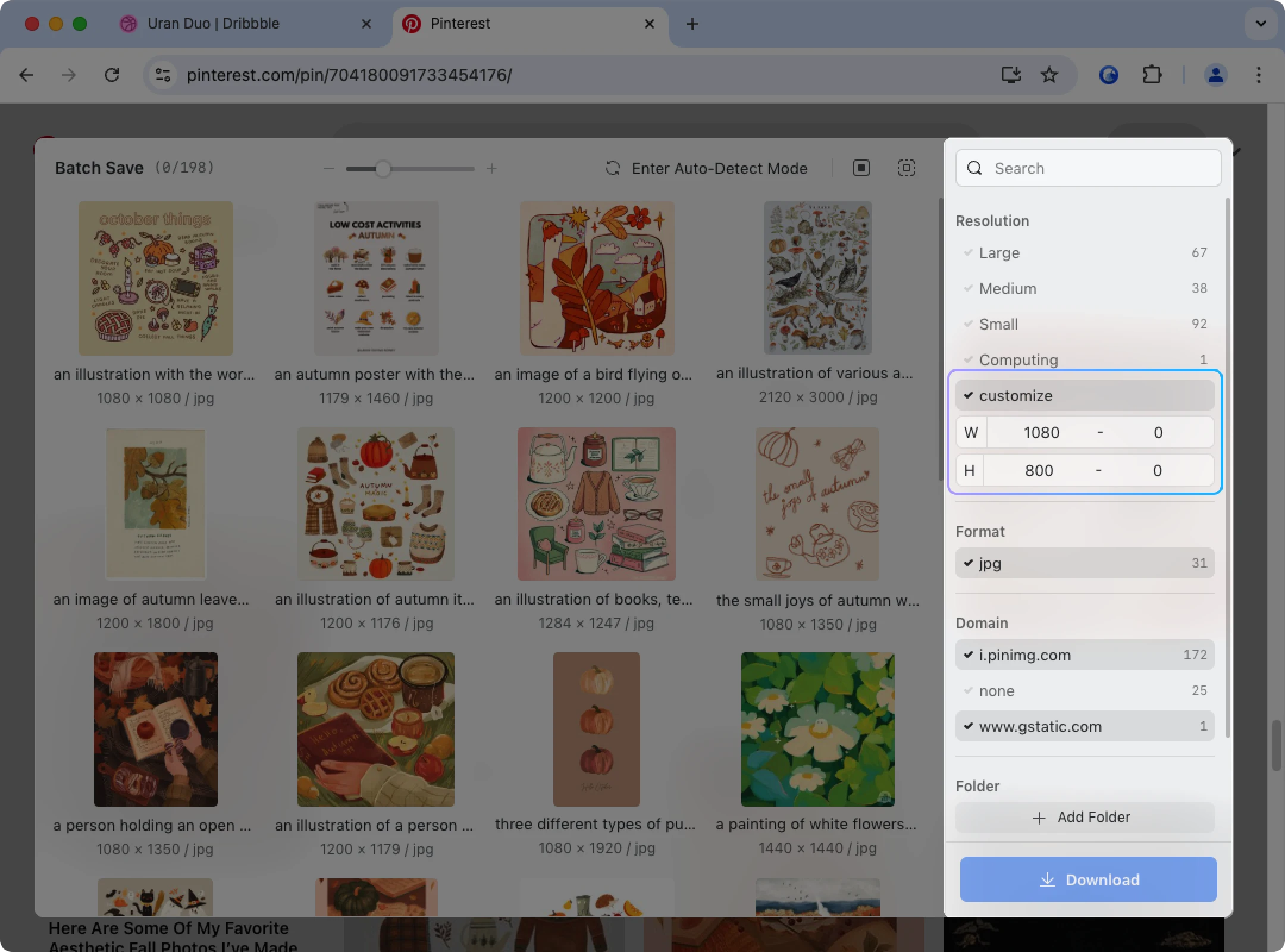
Task: Click the search magnifier icon in filter panel
Action: coord(974,168)
